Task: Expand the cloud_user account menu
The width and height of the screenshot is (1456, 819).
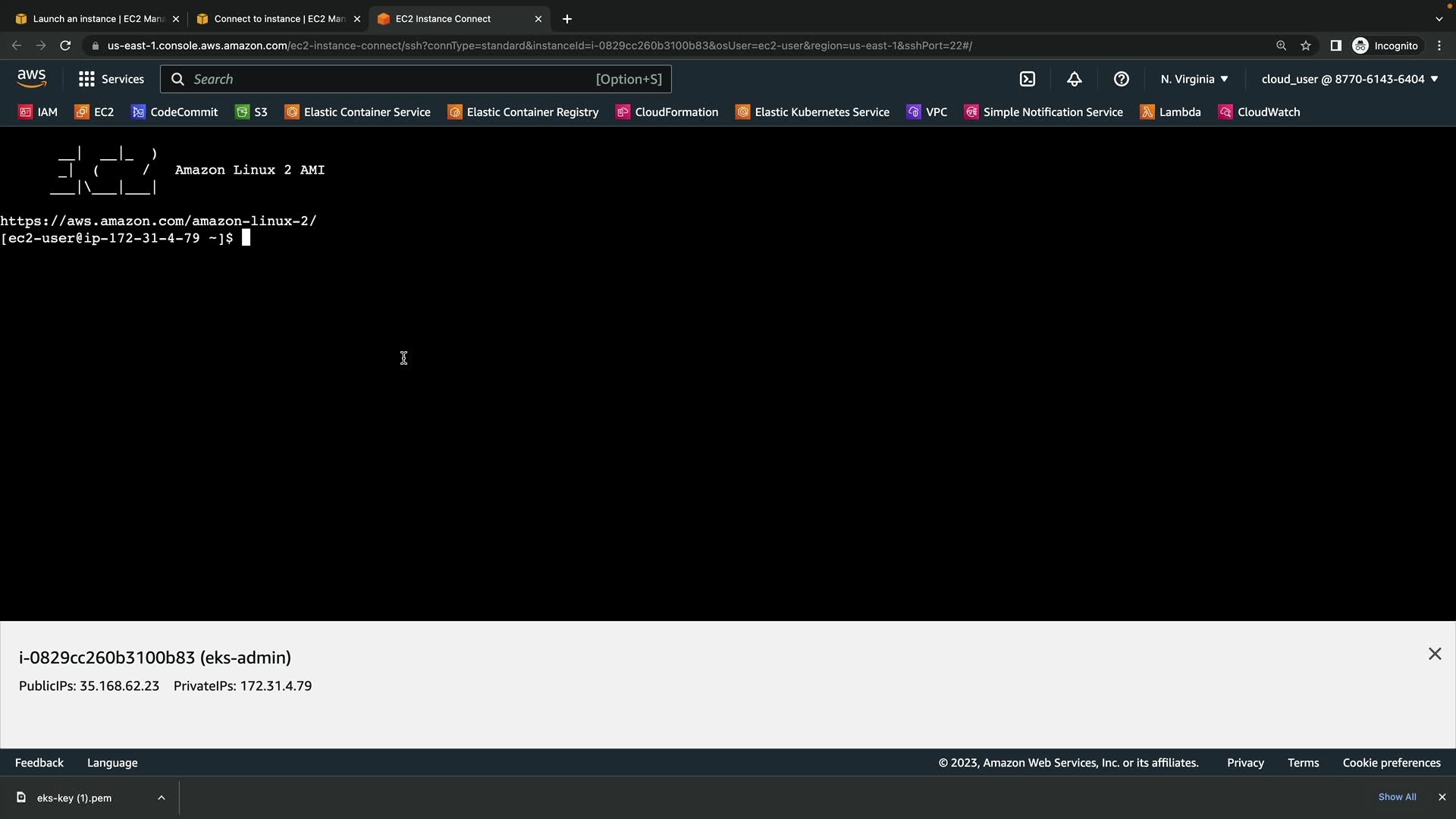Action: 1349,79
